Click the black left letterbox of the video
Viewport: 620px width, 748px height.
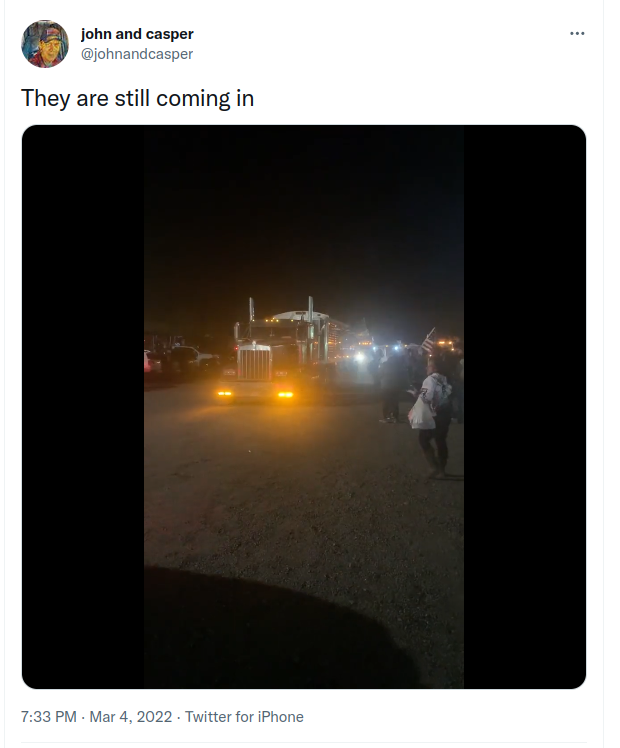pos(83,407)
